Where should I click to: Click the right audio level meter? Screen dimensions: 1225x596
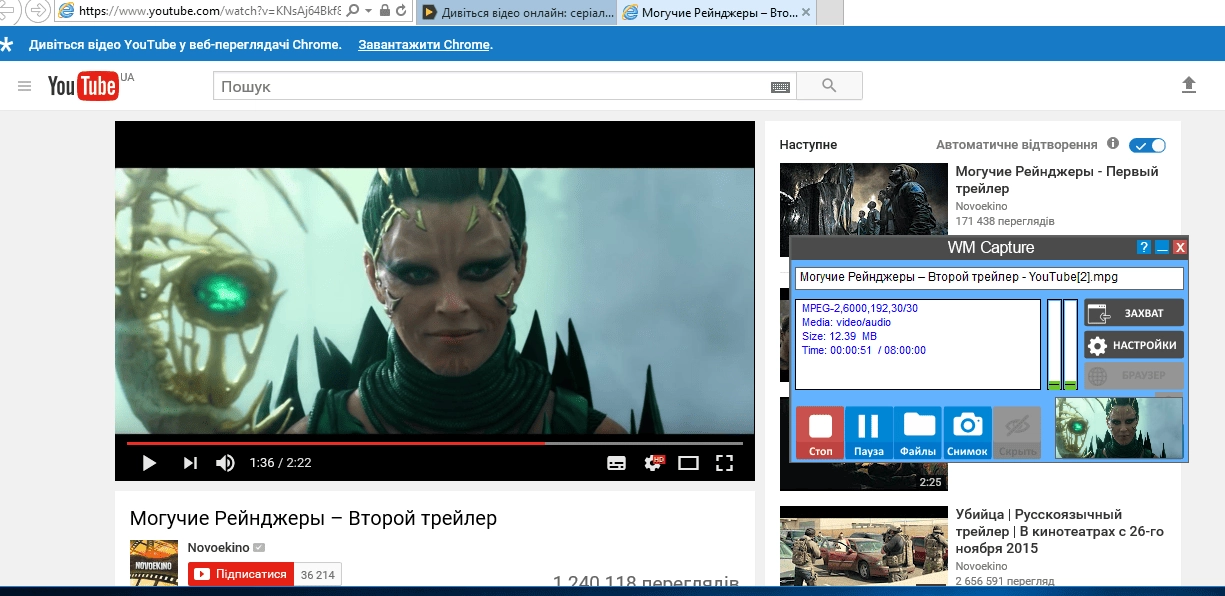tap(1070, 344)
